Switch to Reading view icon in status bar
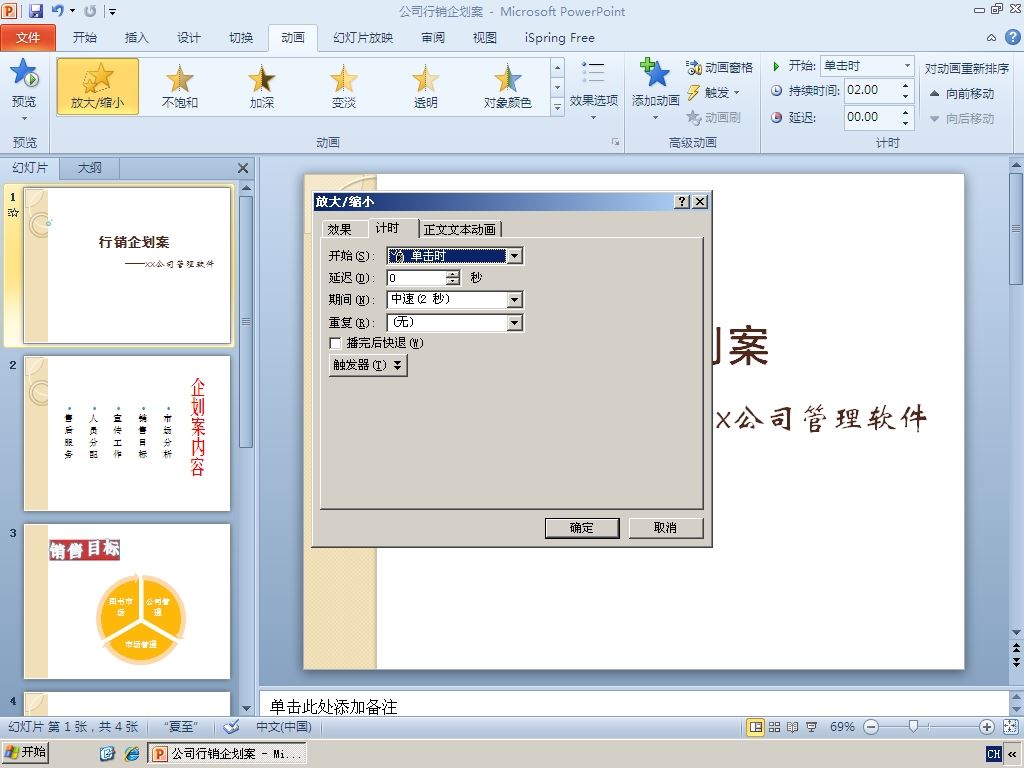Viewport: 1024px width, 768px height. [793, 727]
